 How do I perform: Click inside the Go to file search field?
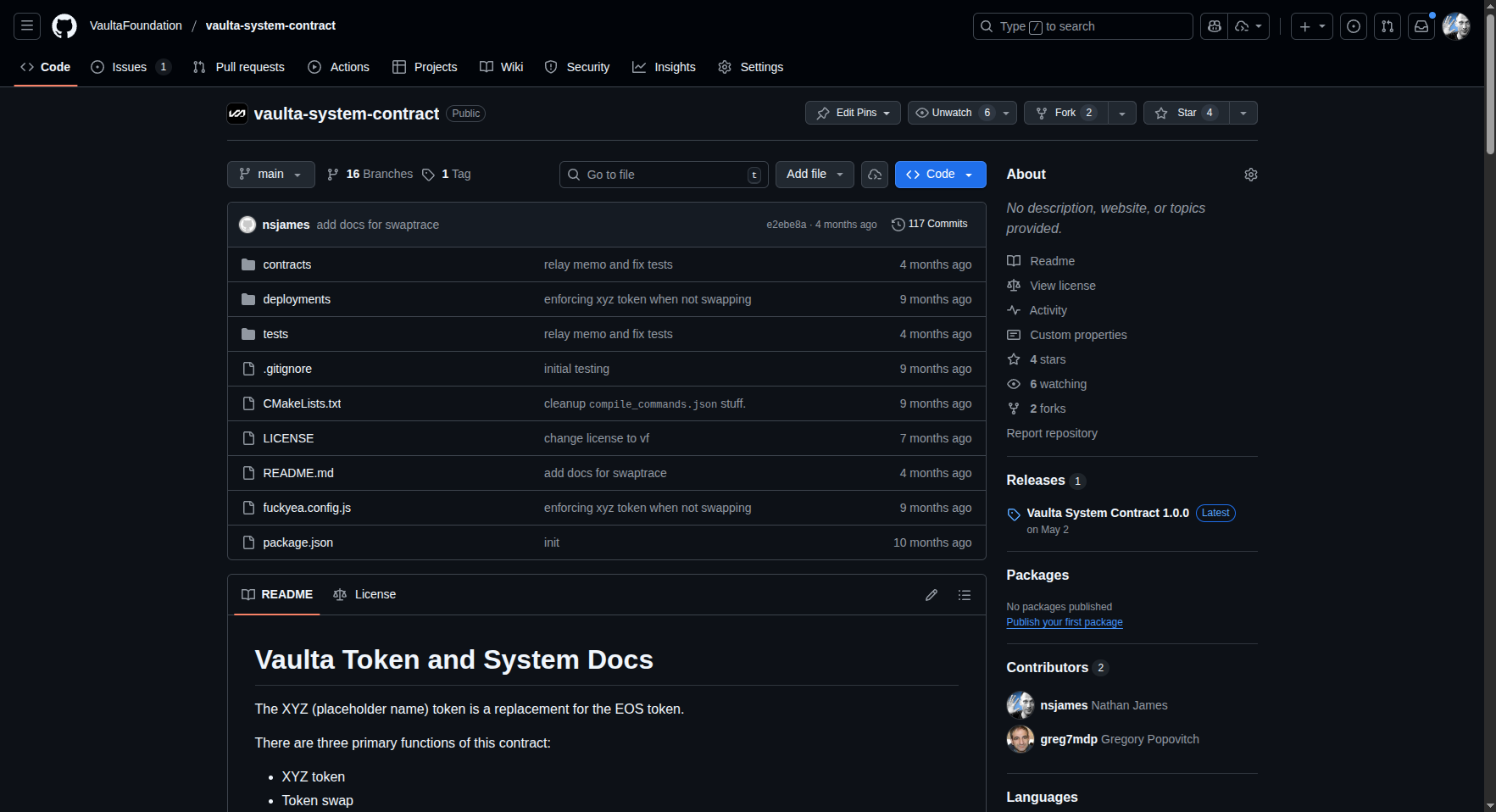tap(664, 174)
